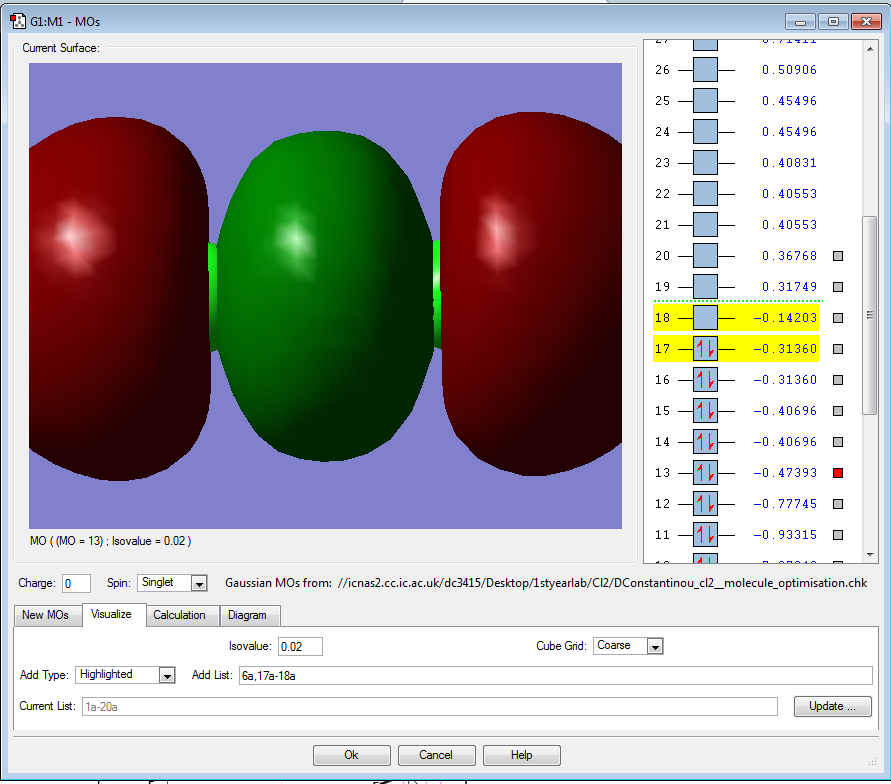Click the occupied orbital icon for MO 11
This screenshot has height=784, width=891.
705,535
